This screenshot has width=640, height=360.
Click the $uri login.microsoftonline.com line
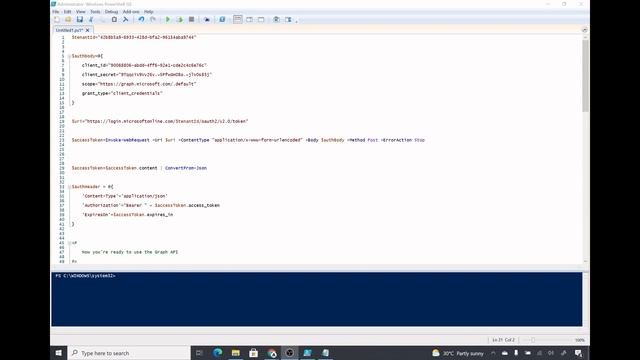click(x=160, y=121)
